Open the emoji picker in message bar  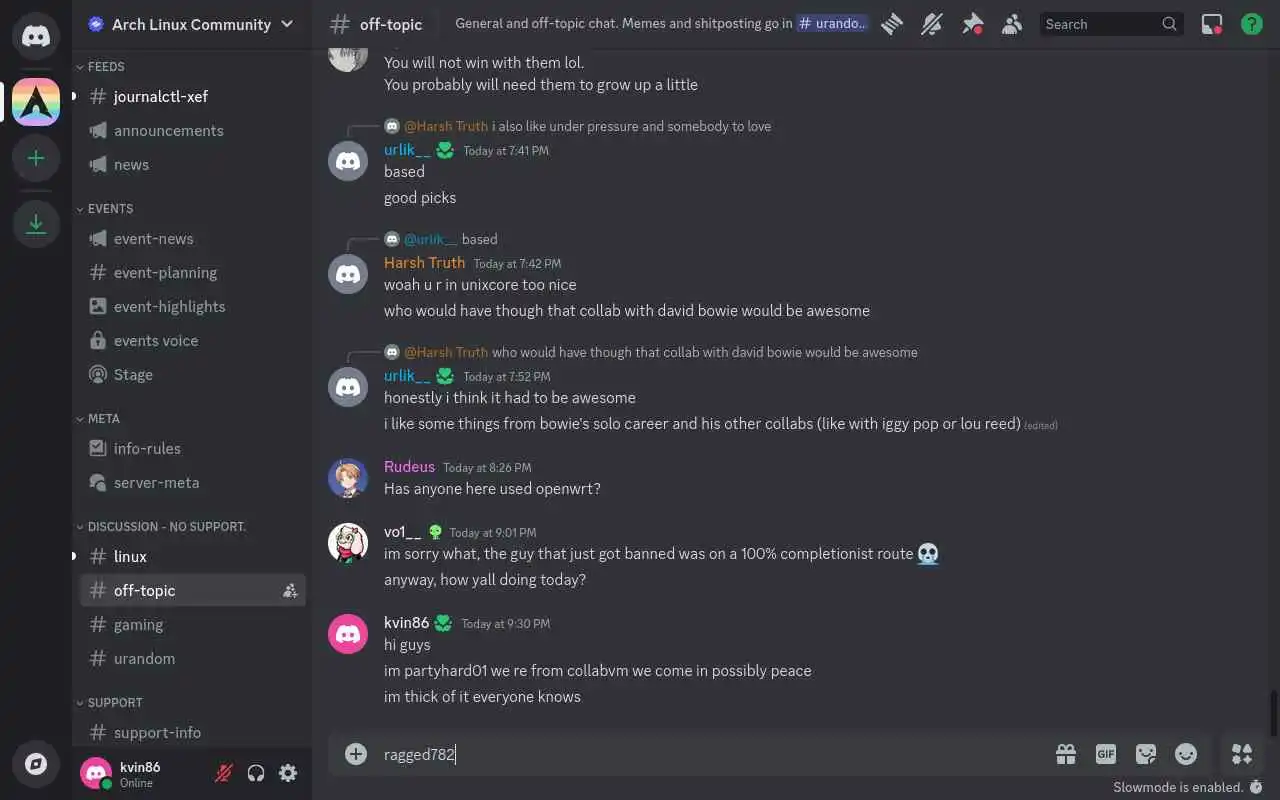pyautogui.click(x=1186, y=754)
